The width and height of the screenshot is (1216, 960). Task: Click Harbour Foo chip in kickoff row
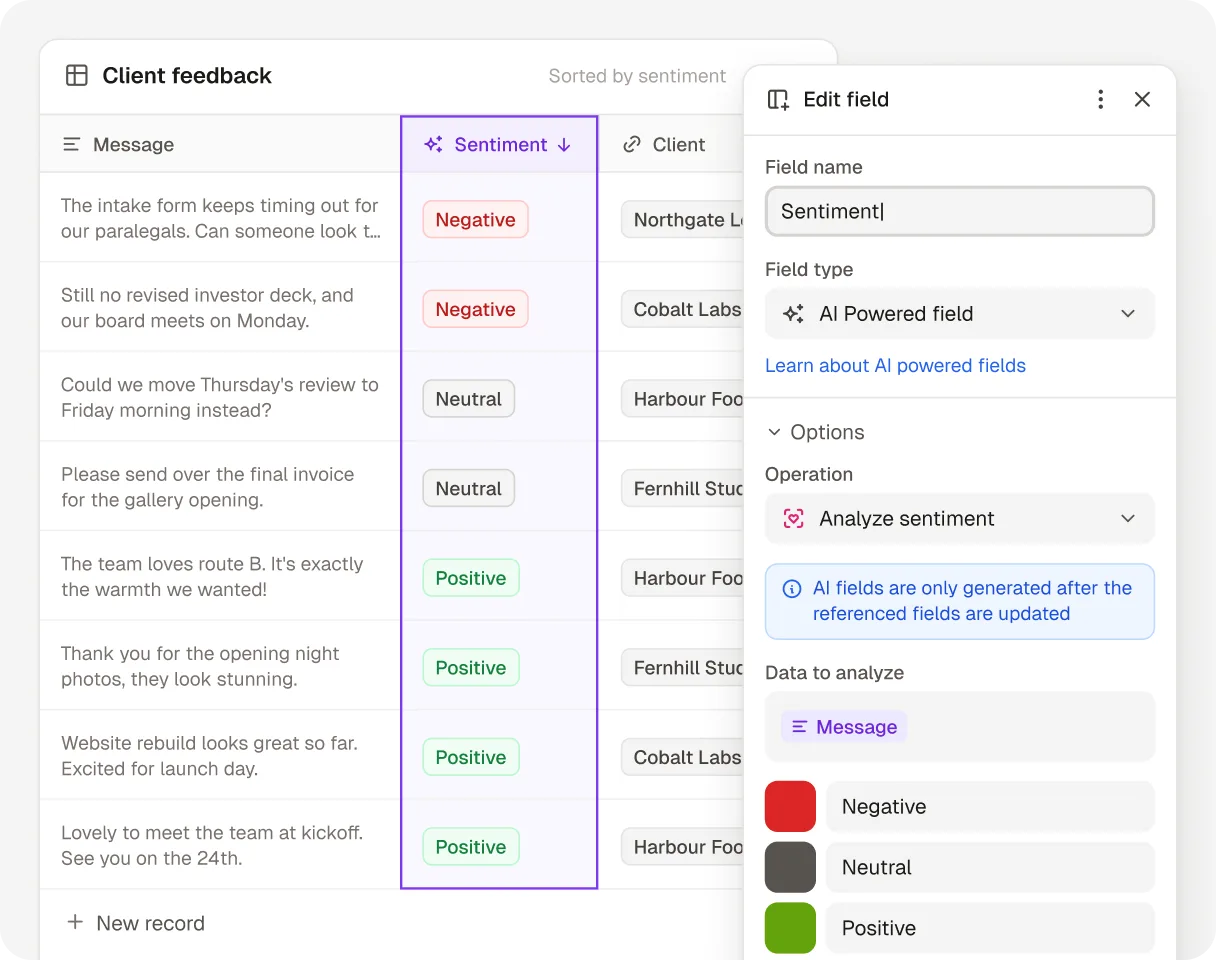[682, 847]
